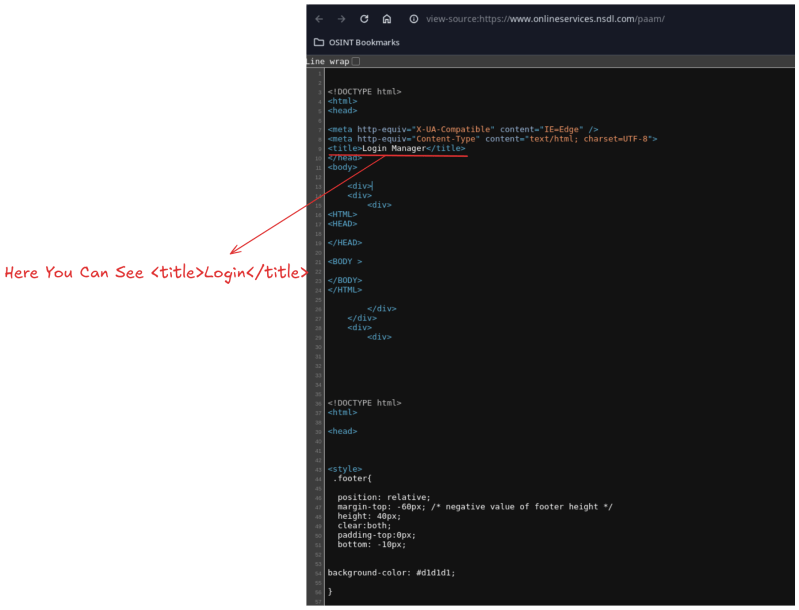The image size is (799, 610).
Task: Click the browser back arrow
Action: [319, 19]
